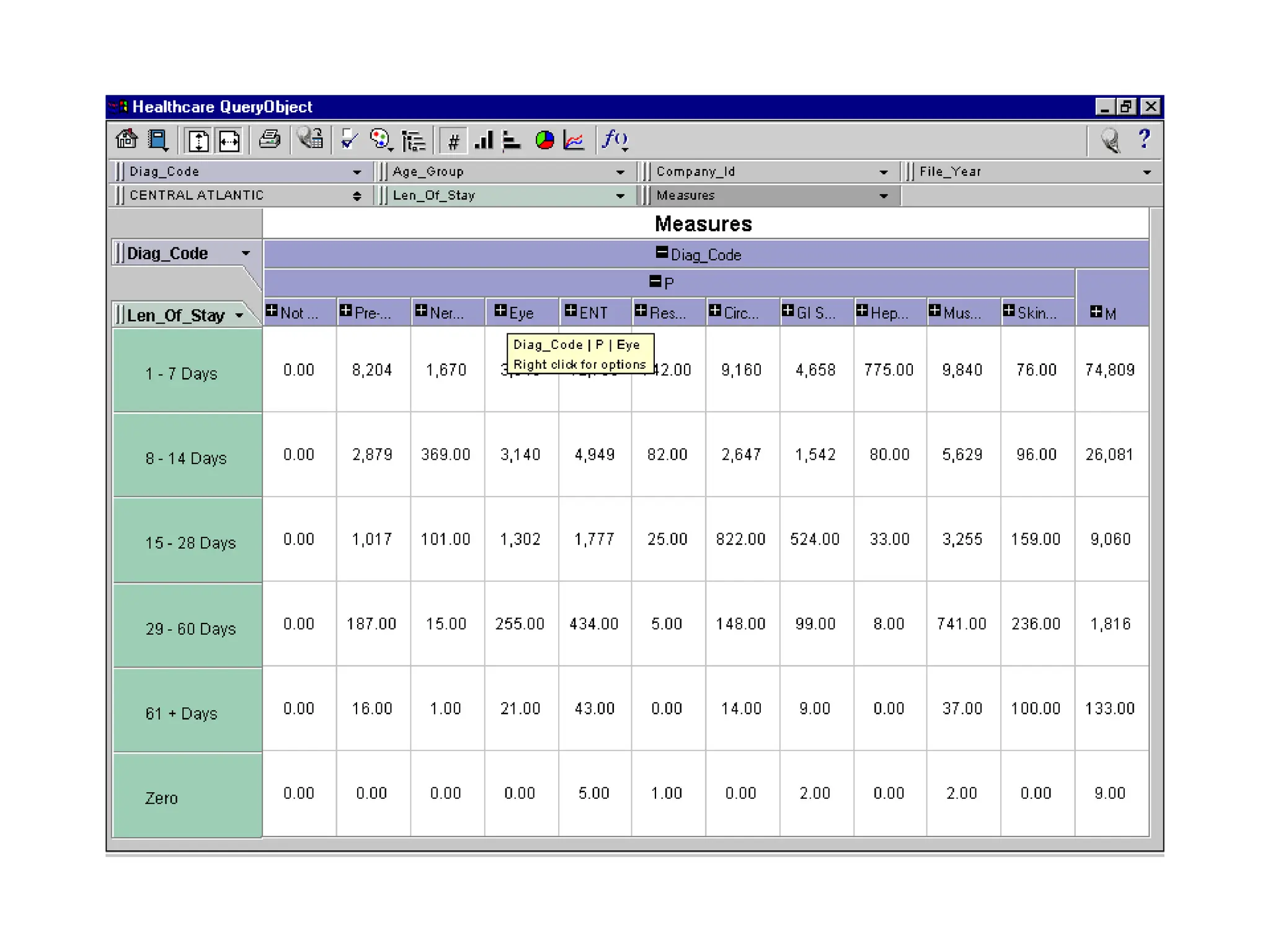This screenshot has height=952, width=1270.
Task: Open the File_Year dimension dropdown
Action: pyautogui.click(x=1147, y=172)
